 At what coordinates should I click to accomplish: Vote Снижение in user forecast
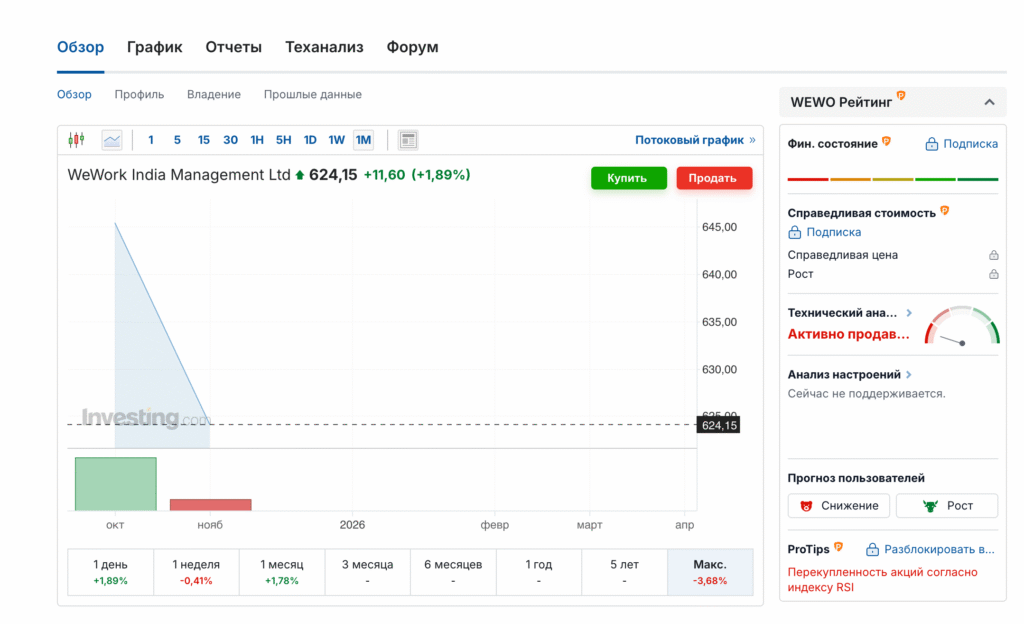(838, 506)
